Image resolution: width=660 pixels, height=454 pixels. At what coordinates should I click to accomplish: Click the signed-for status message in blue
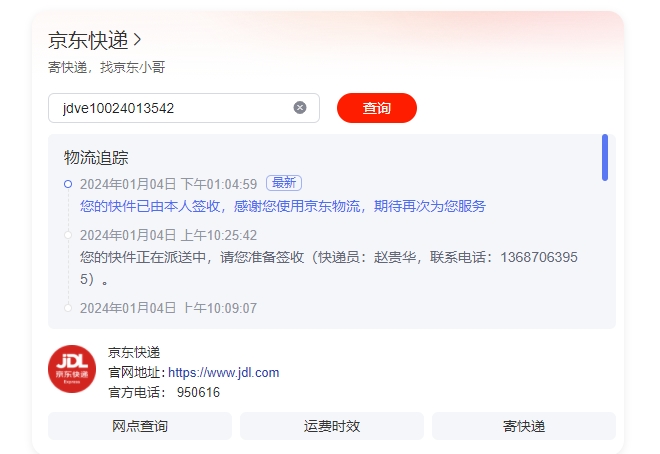283,206
